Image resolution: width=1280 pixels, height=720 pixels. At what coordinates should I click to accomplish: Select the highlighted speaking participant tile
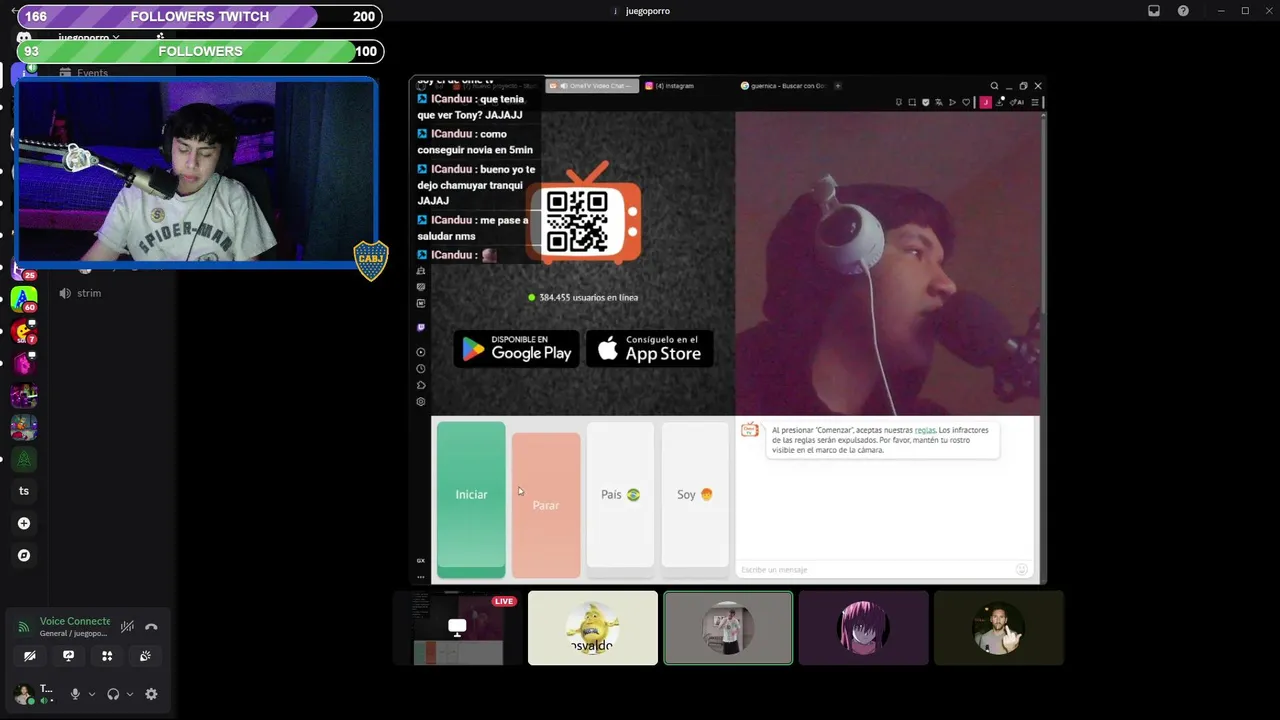728,628
